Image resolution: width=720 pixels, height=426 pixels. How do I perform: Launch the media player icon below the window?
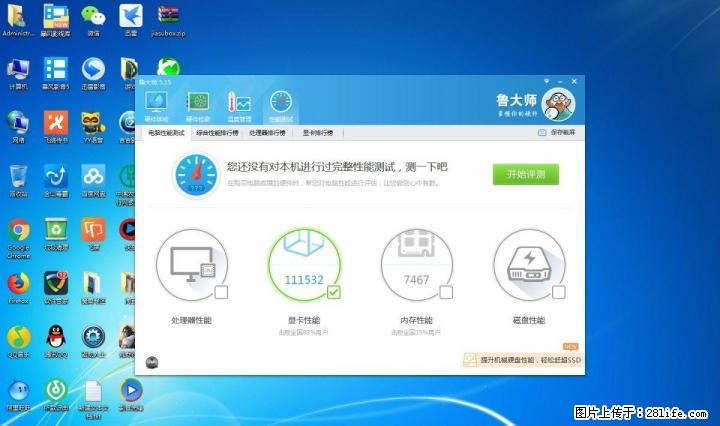(x=131, y=395)
